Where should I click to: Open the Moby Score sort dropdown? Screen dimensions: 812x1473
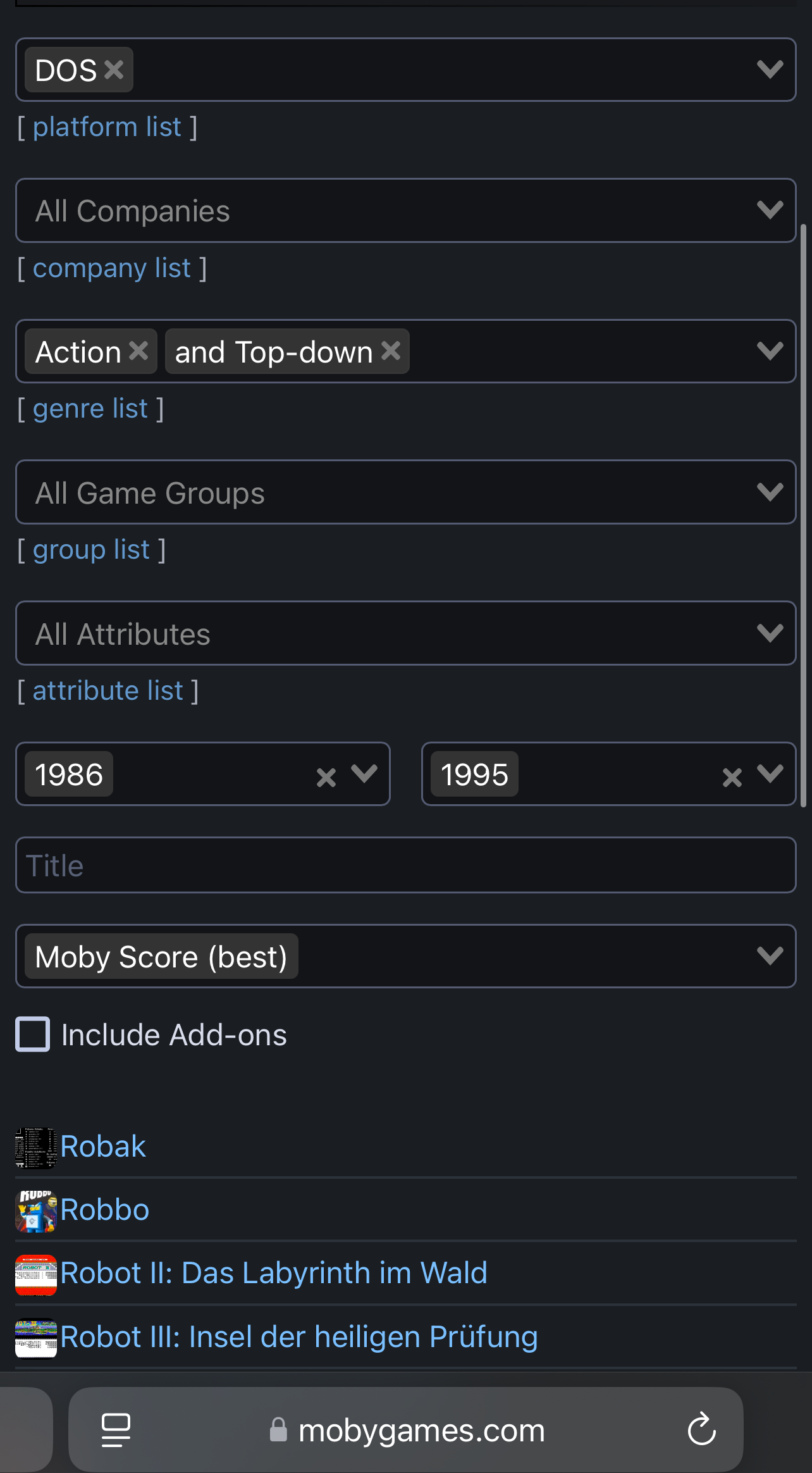coord(405,955)
